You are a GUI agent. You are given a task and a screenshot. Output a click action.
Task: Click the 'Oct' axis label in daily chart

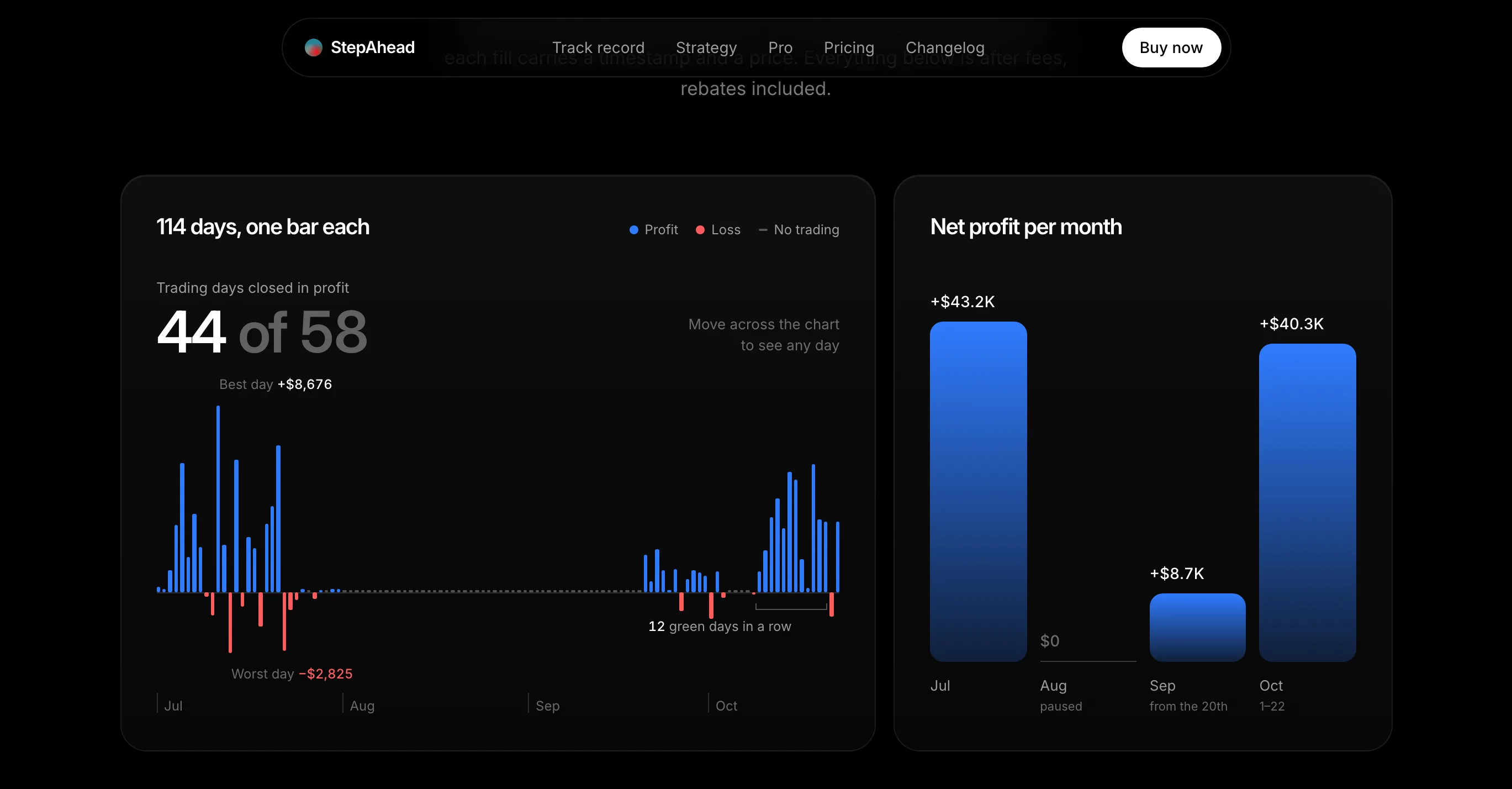coord(726,706)
